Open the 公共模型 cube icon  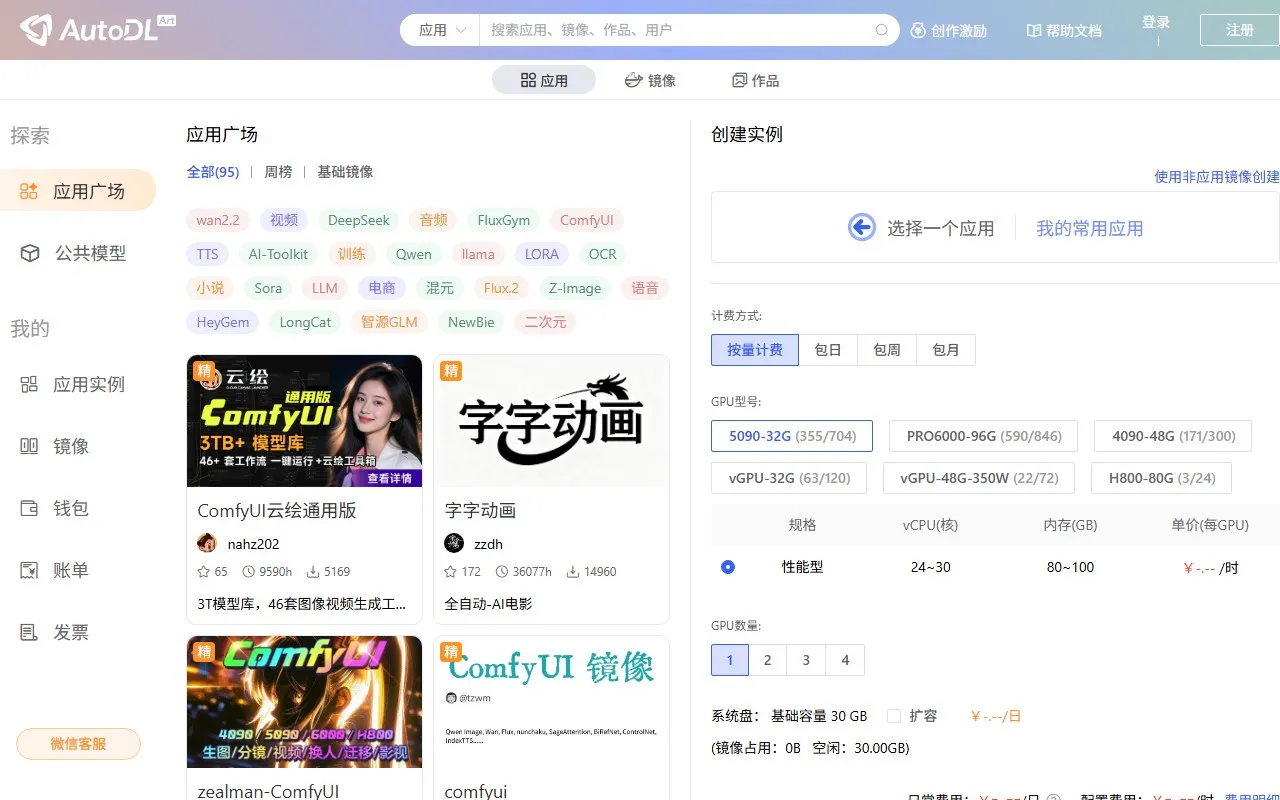click(x=30, y=253)
